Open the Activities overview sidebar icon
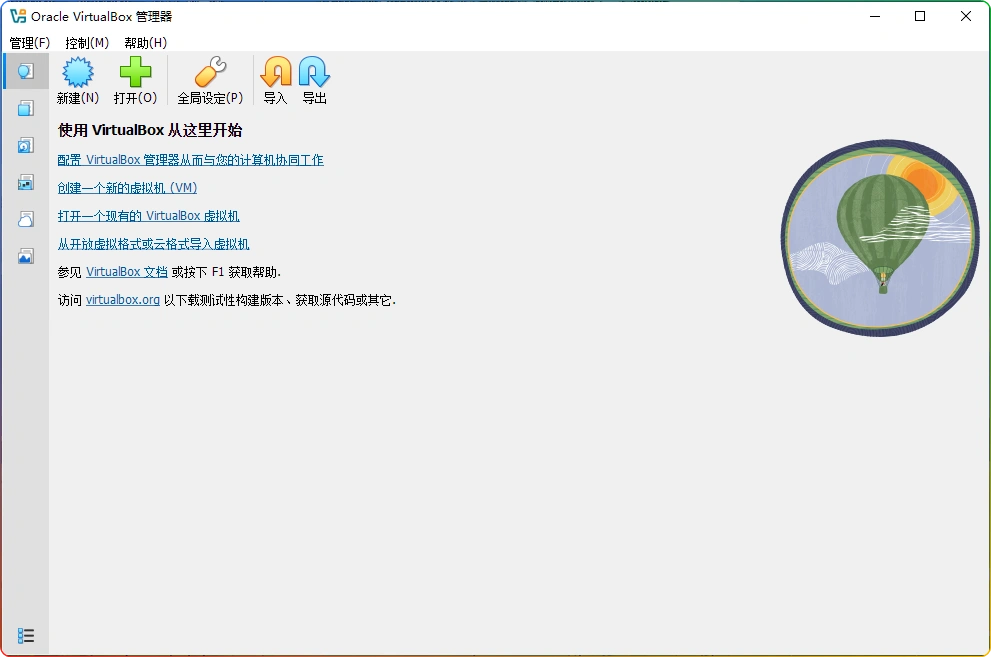991x657 pixels. tap(25, 256)
